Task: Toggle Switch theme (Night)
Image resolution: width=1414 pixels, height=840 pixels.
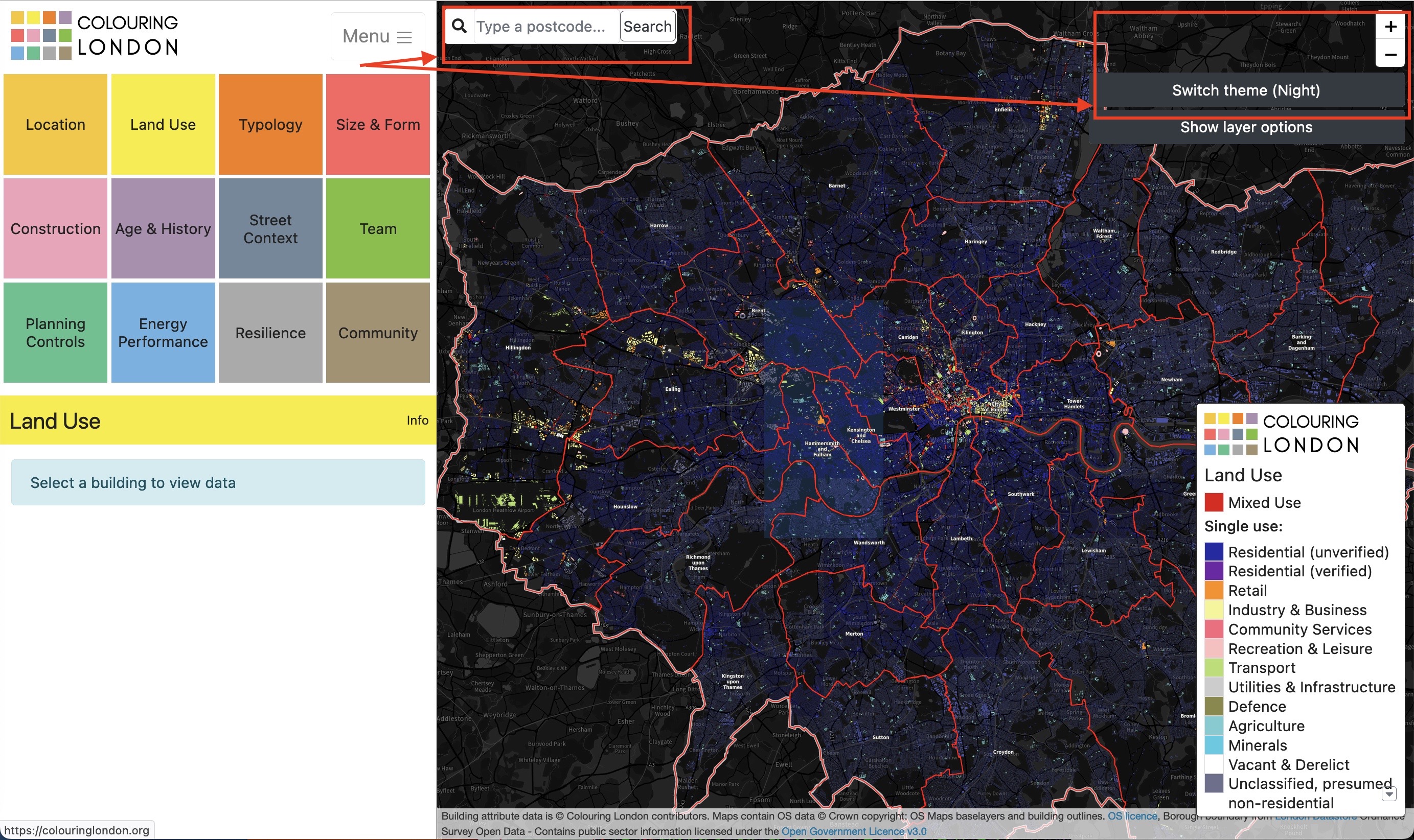Action: click(x=1246, y=90)
